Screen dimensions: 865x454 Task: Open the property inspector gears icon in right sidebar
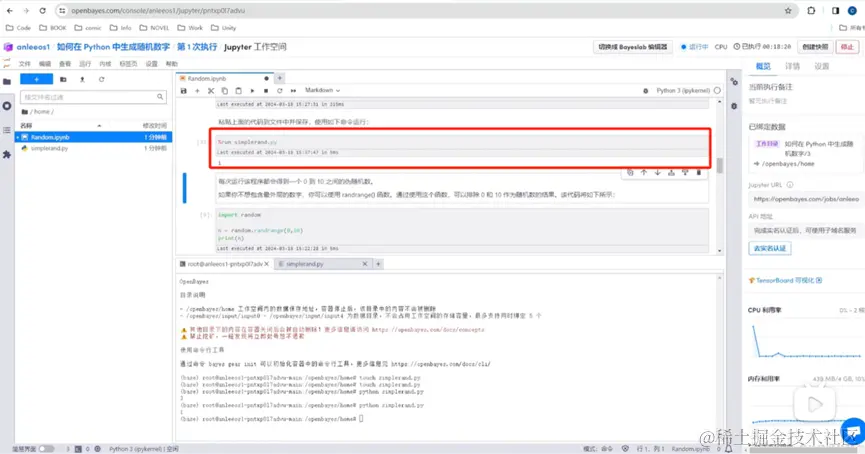[x=734, y=82]
